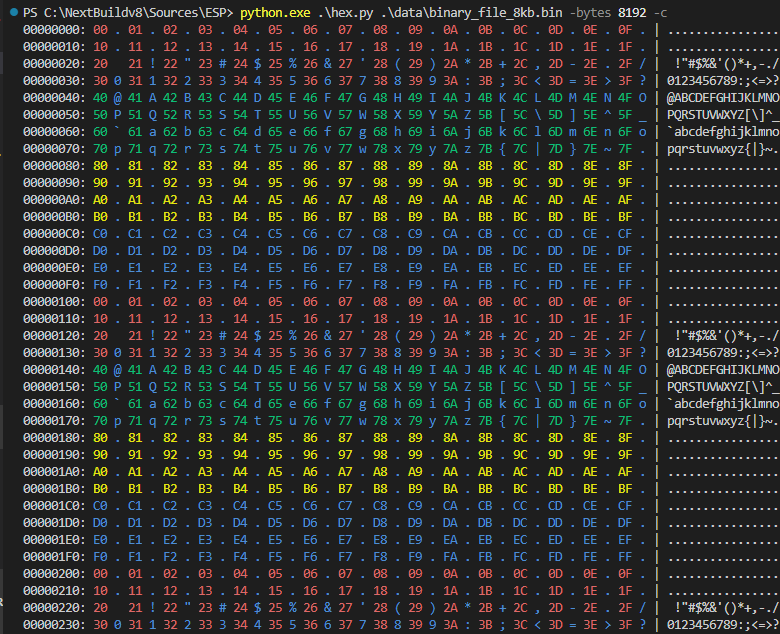Click the offset label 000001B0:
This screenshot has height=634, width=780.
54,489
